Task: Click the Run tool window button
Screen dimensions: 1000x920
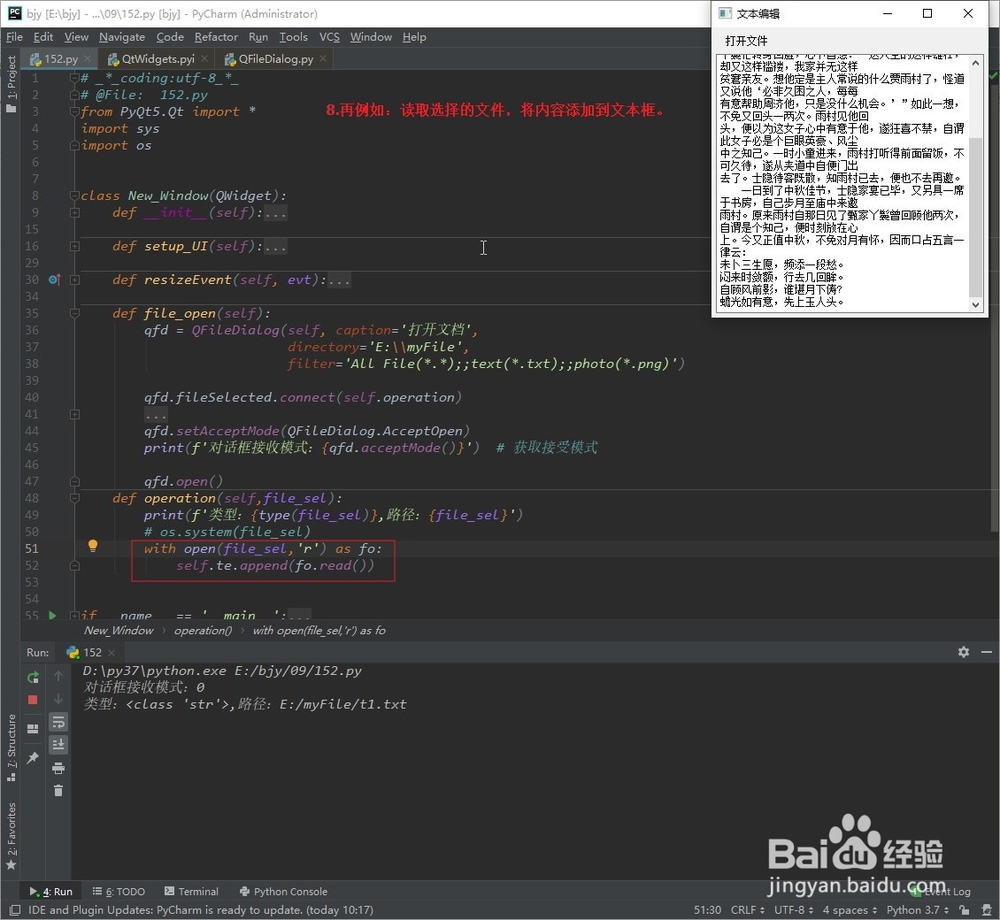Action: point(51,891)
